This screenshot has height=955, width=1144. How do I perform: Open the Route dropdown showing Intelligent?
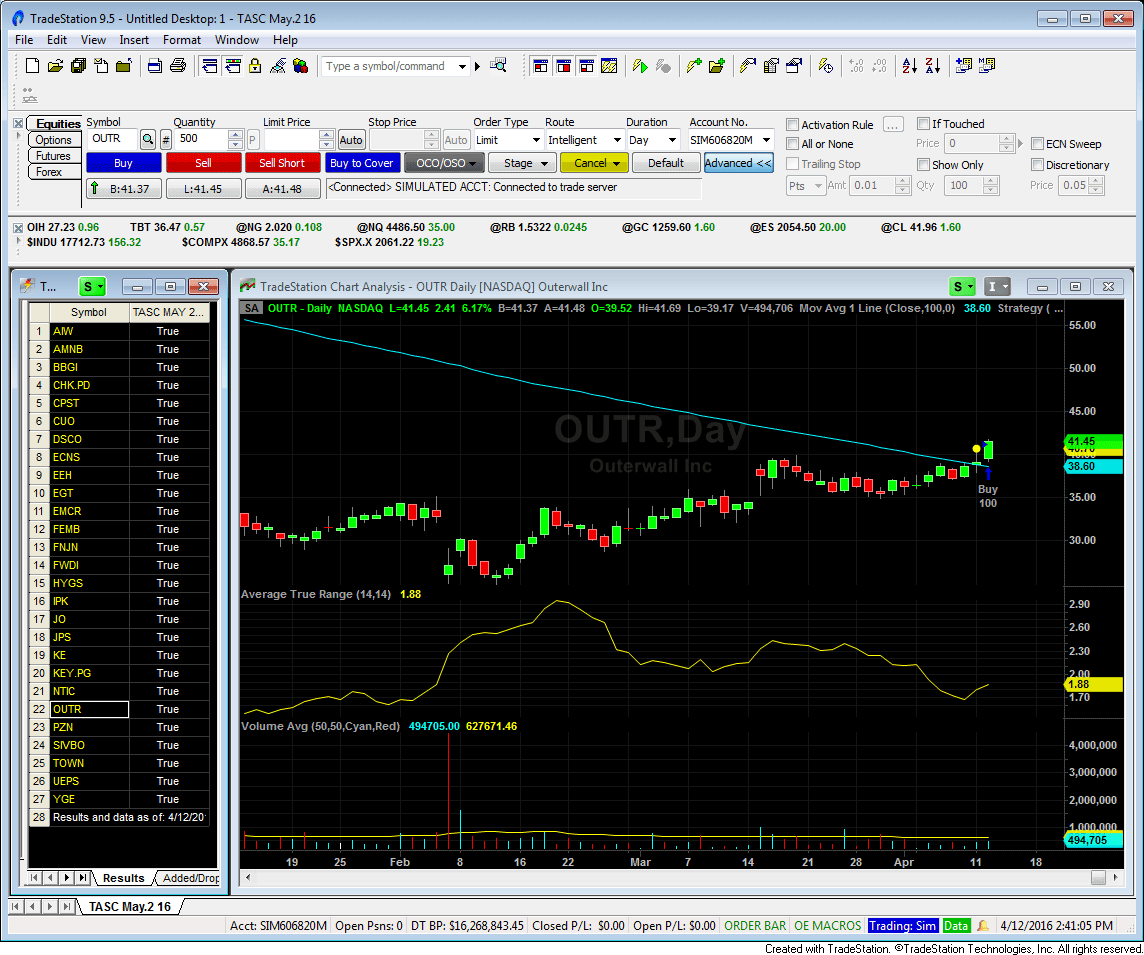(x=617, y=140)
